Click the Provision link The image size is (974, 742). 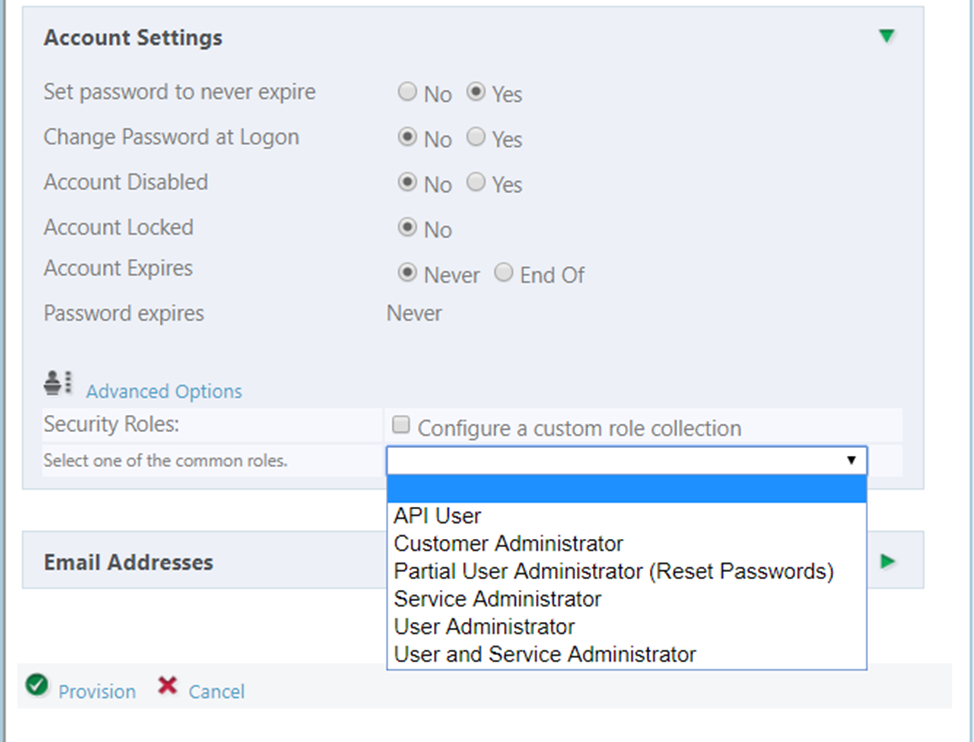[x=97, y=691]
